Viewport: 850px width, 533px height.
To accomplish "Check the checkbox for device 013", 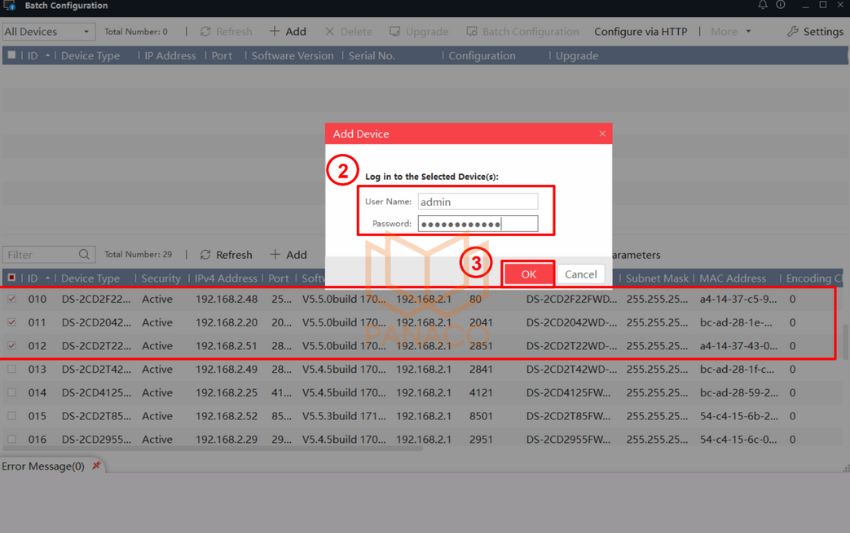I will tap(11, 369).
